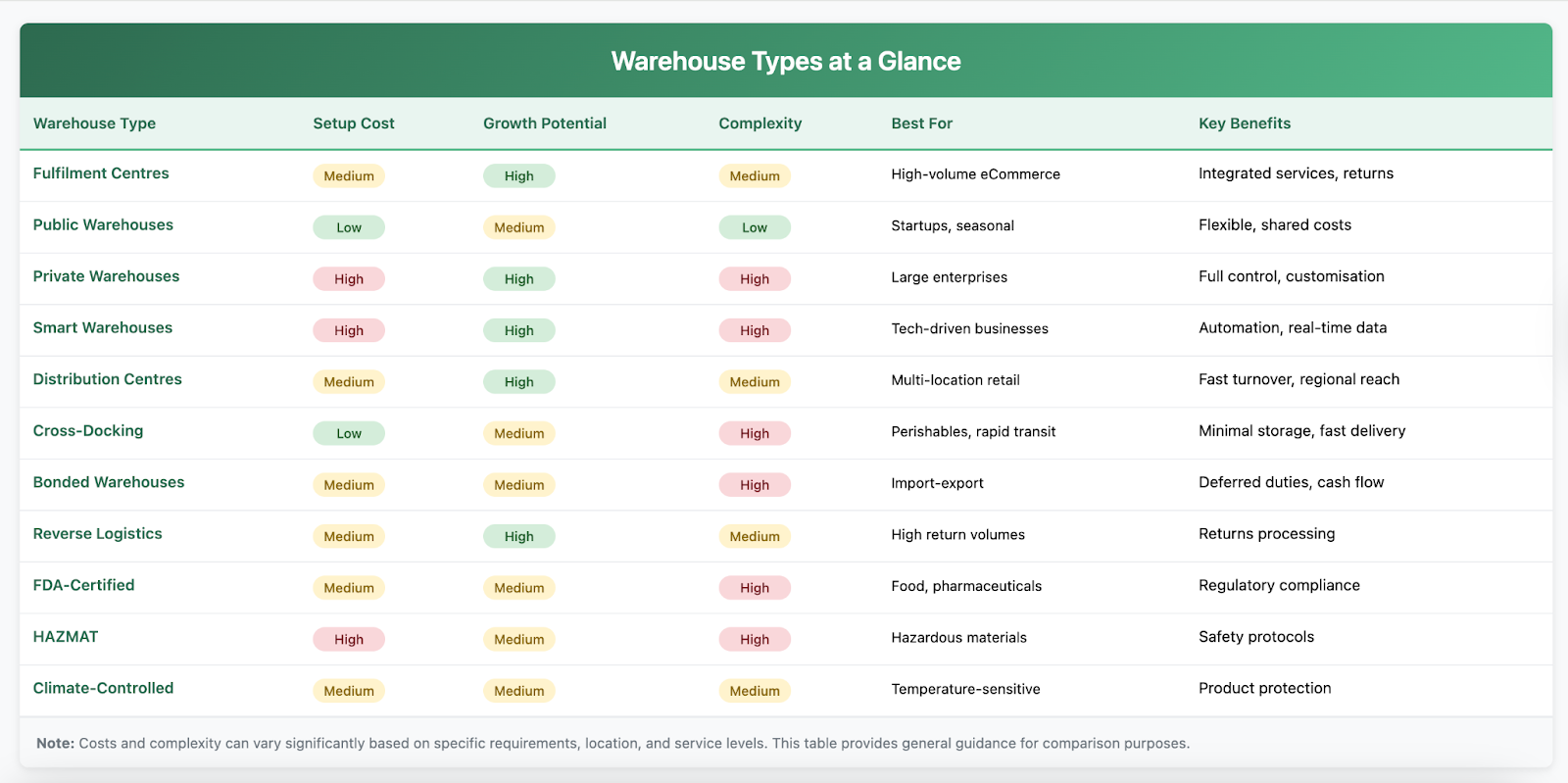Click the Setup Cost column header
1568x783 pixels.
[x=354, y=123]
